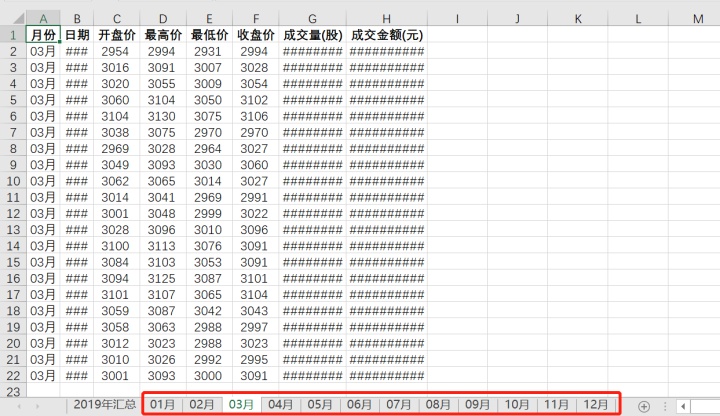Click opening price cell 3100

117,246
